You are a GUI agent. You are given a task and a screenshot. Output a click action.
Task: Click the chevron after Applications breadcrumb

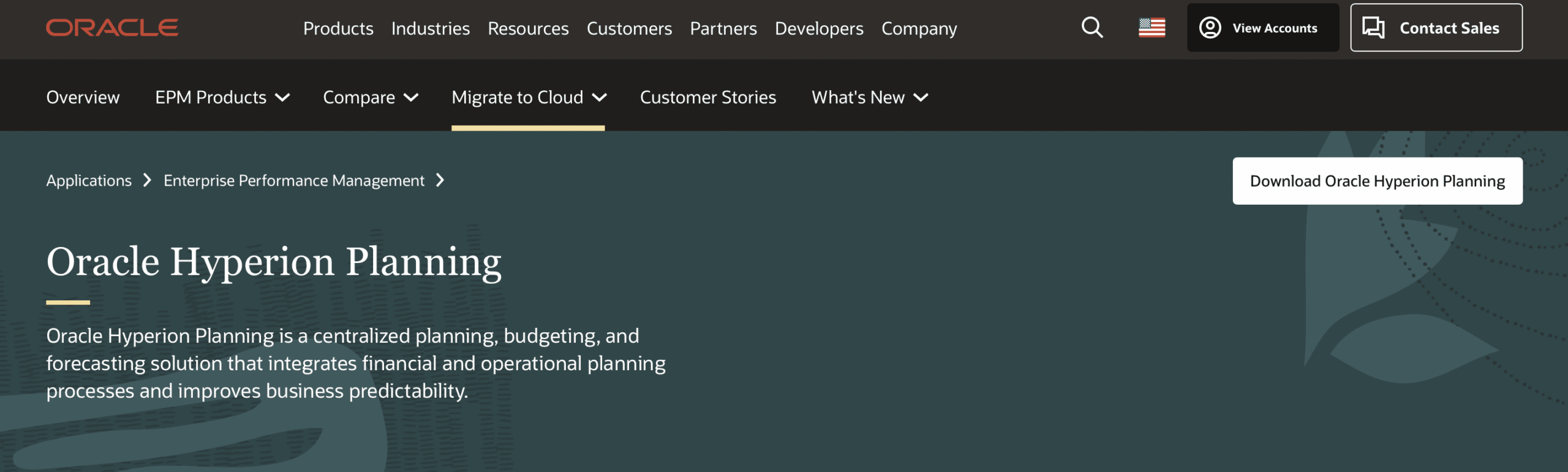click(x=147, y=180)
